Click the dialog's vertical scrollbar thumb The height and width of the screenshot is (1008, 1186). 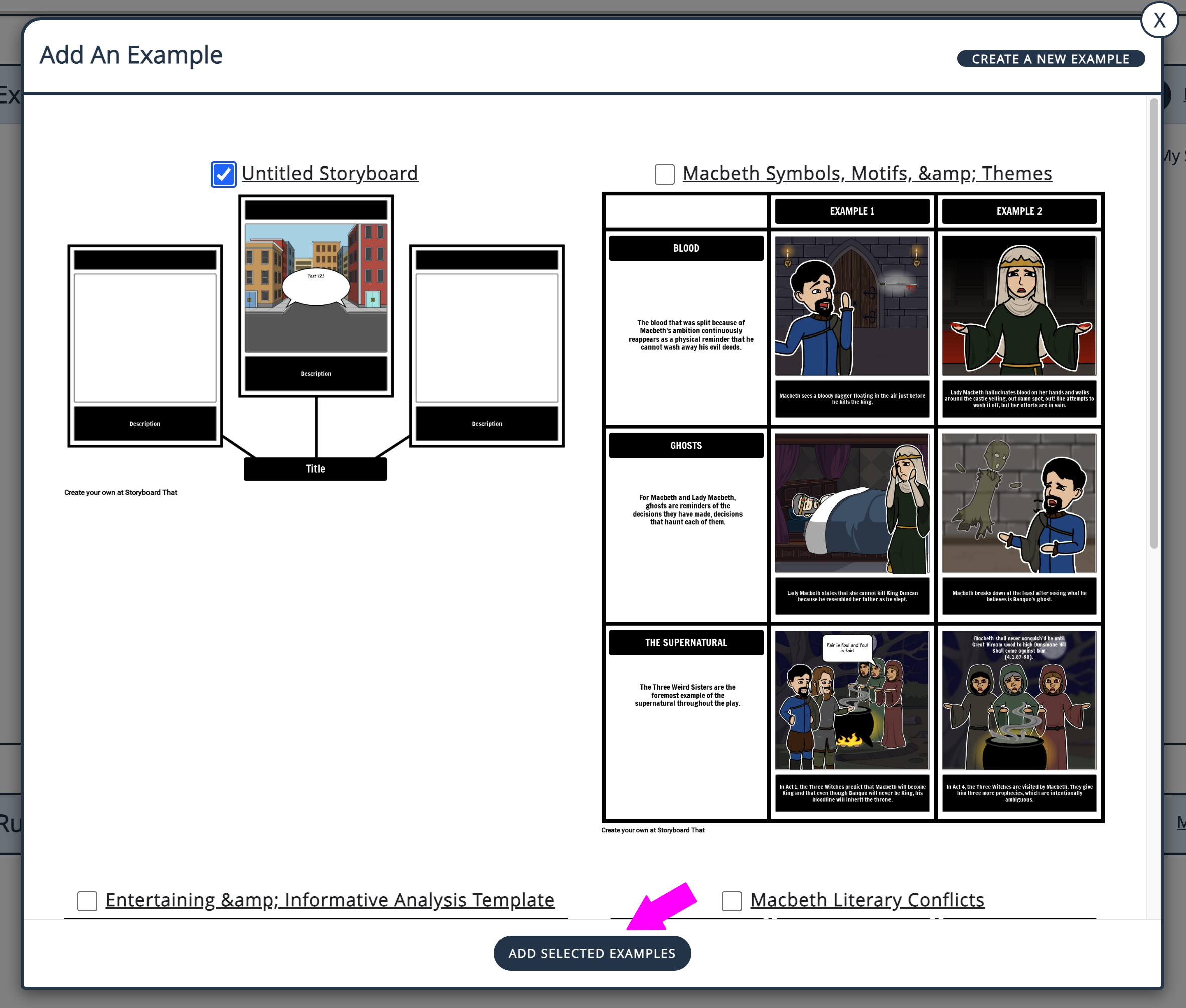[1154, 323]
